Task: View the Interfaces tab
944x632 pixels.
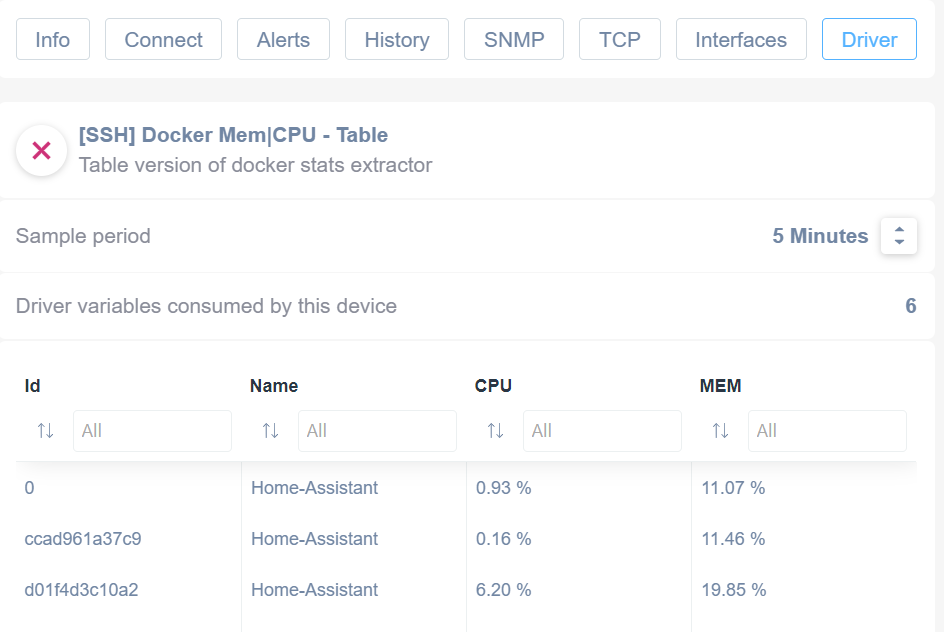Action: (741, 40)
